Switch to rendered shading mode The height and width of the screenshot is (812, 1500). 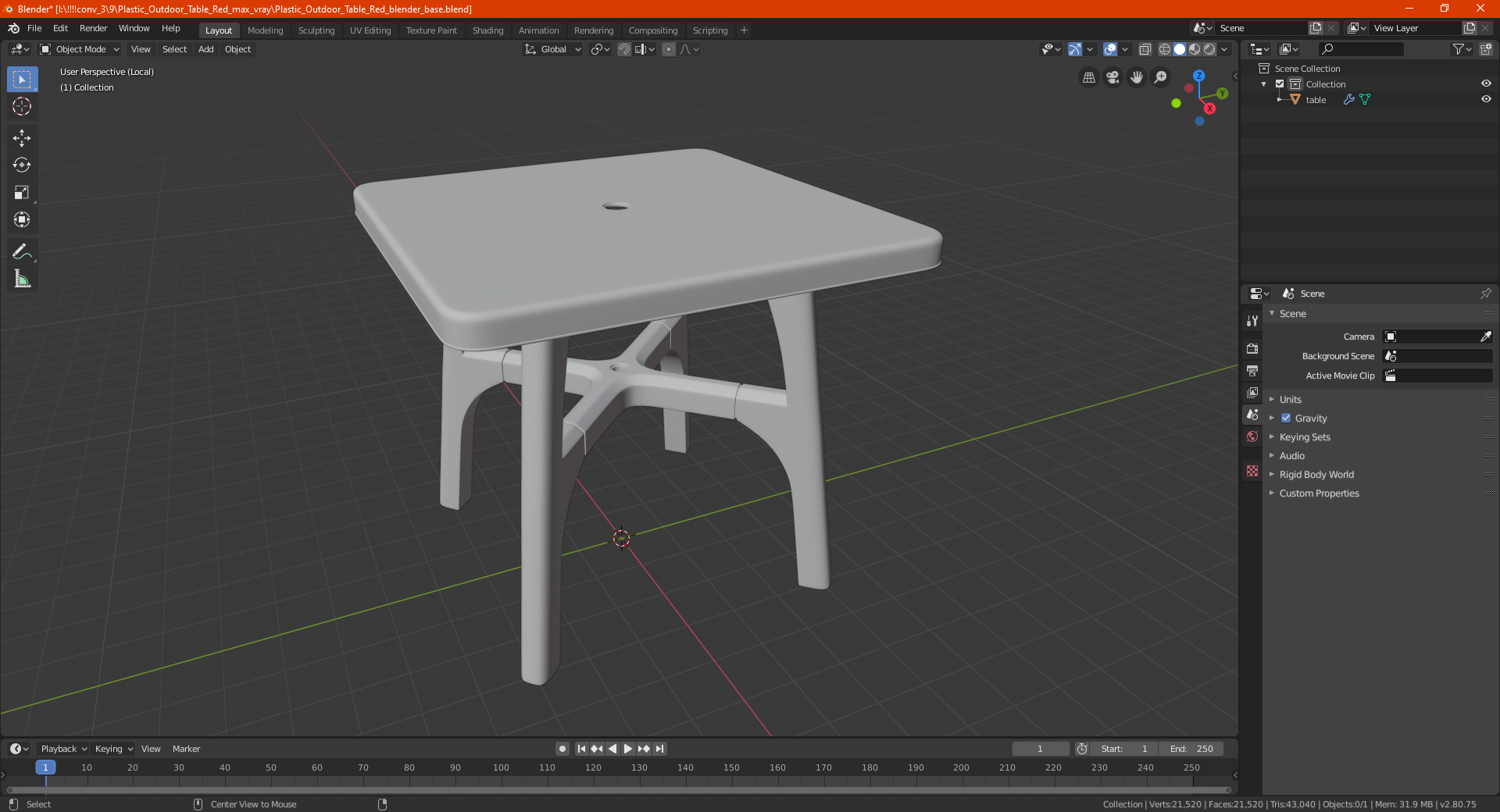point(1209,49)
